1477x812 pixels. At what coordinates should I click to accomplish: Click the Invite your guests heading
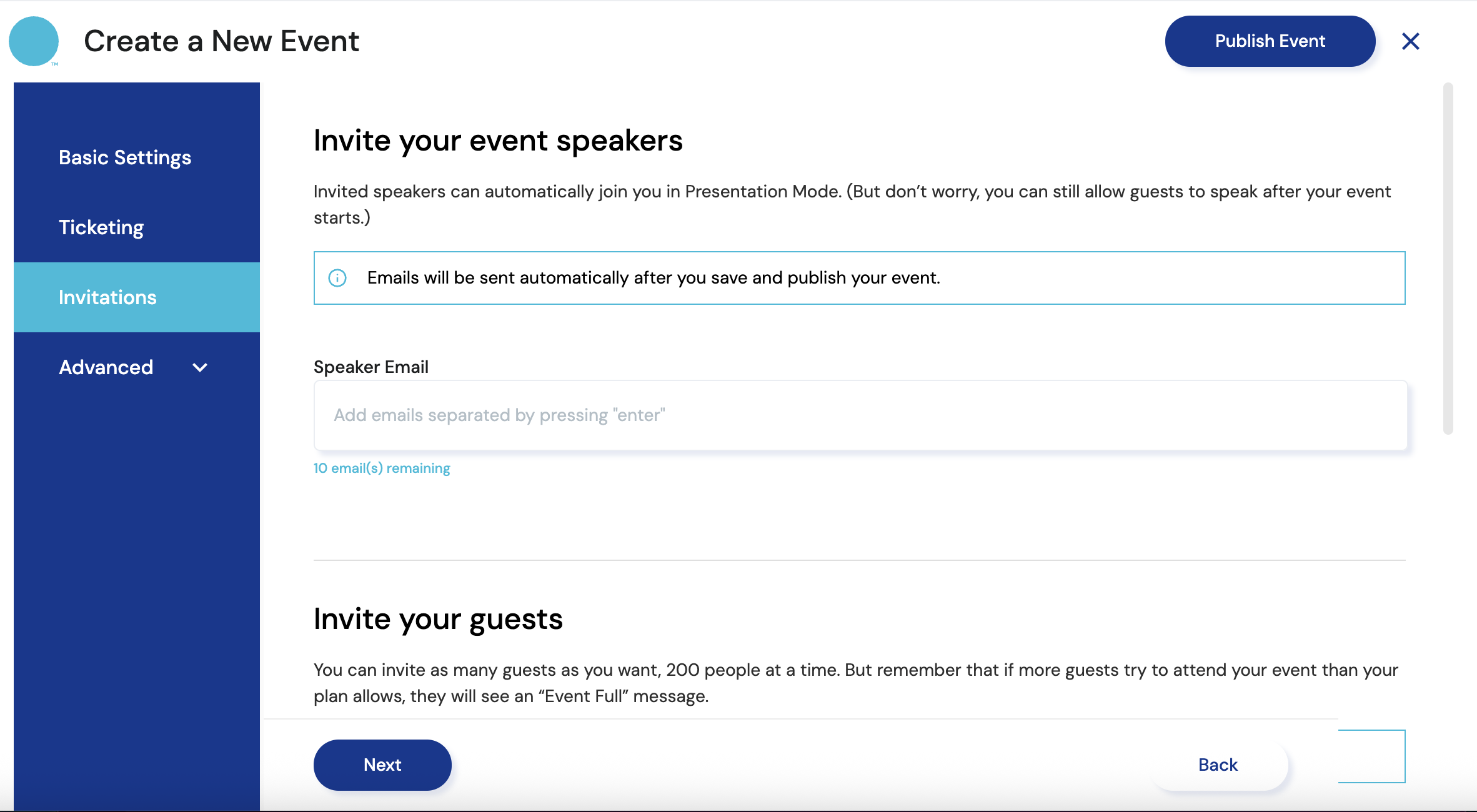coord(438,619)
